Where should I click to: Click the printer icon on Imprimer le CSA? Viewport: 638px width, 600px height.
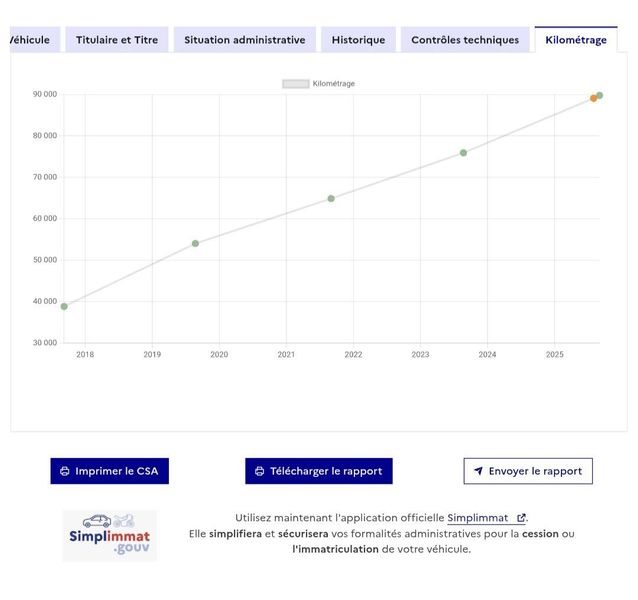coord(65,471)
